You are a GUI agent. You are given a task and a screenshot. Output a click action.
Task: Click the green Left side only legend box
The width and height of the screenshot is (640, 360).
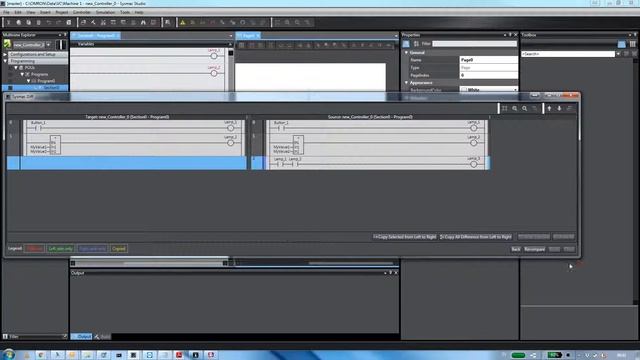tap(60, 249)
